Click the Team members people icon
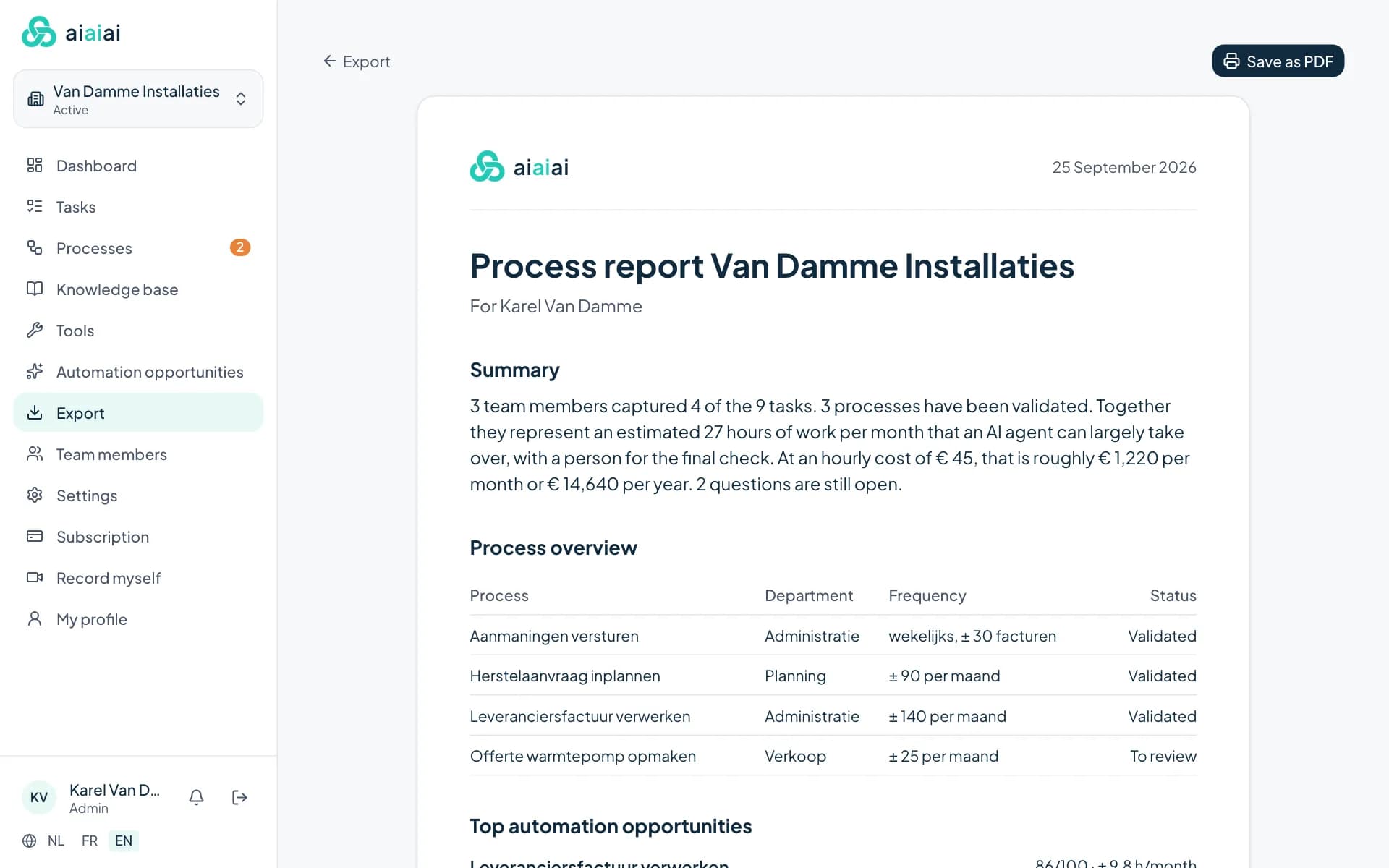Viewport: 1389px width, 868px height. click(x=35, y=454)
